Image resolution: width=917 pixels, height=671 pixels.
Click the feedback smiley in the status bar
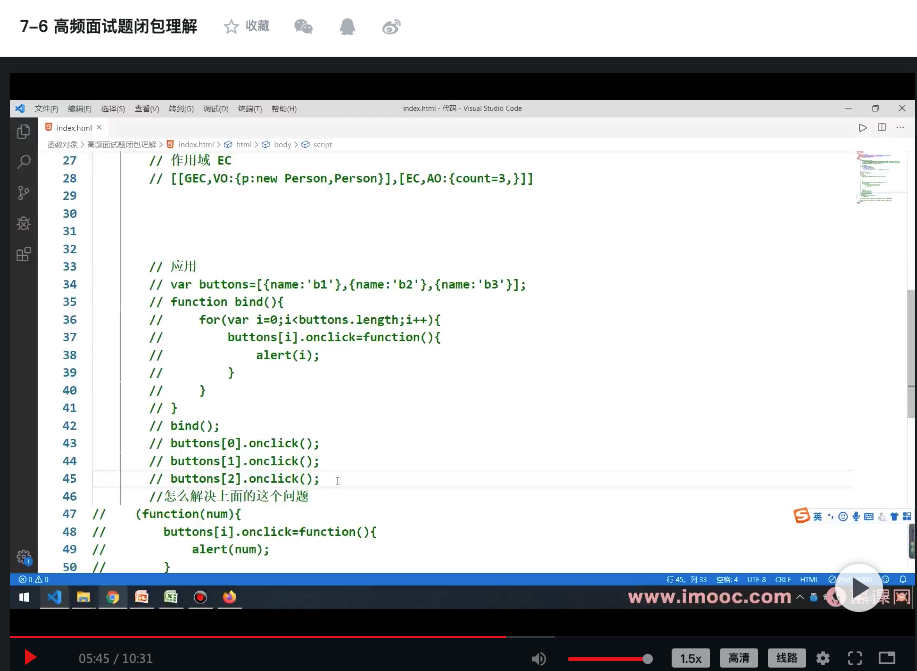coord(885,579)
